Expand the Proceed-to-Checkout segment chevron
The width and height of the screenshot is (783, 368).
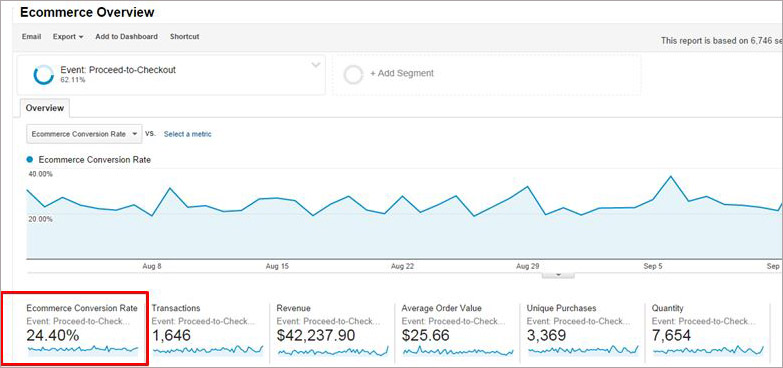[x=316, y=65]
